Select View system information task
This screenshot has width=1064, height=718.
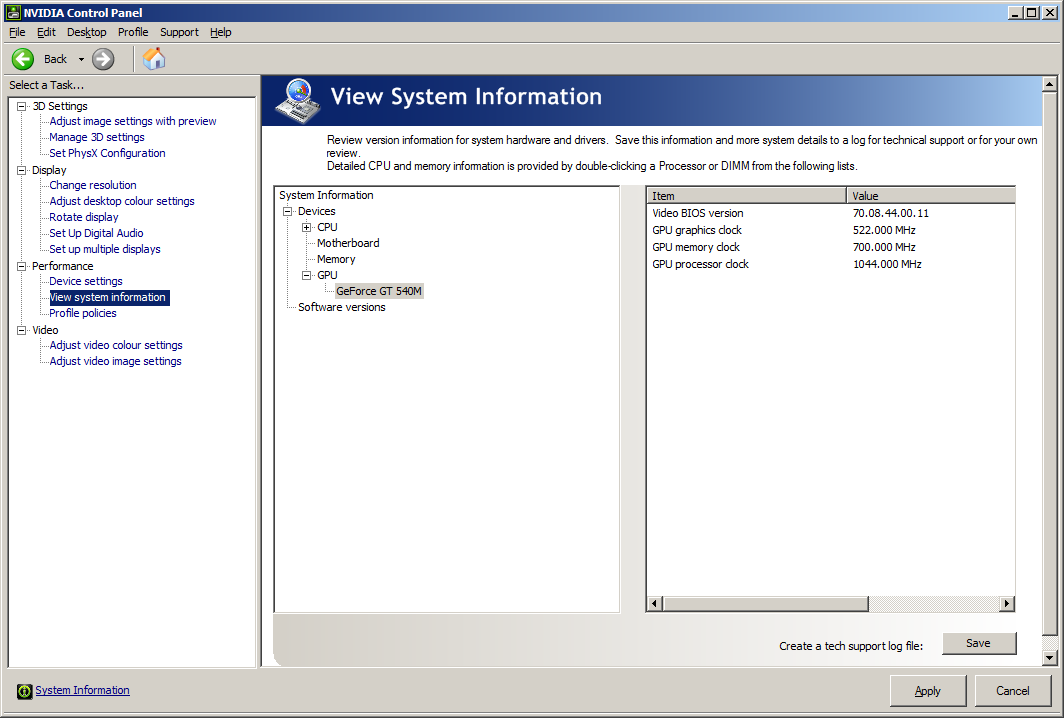coord(109,297)
